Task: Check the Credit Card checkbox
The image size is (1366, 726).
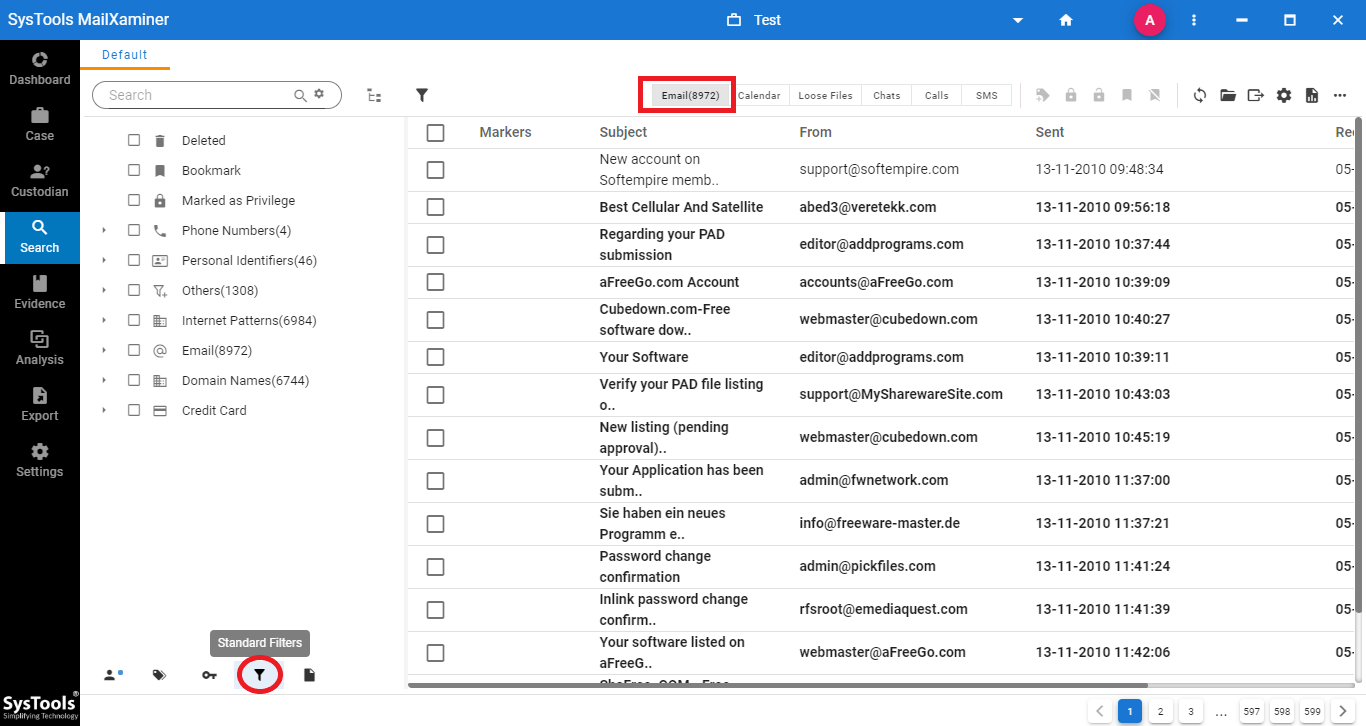Action: point(134,410)
